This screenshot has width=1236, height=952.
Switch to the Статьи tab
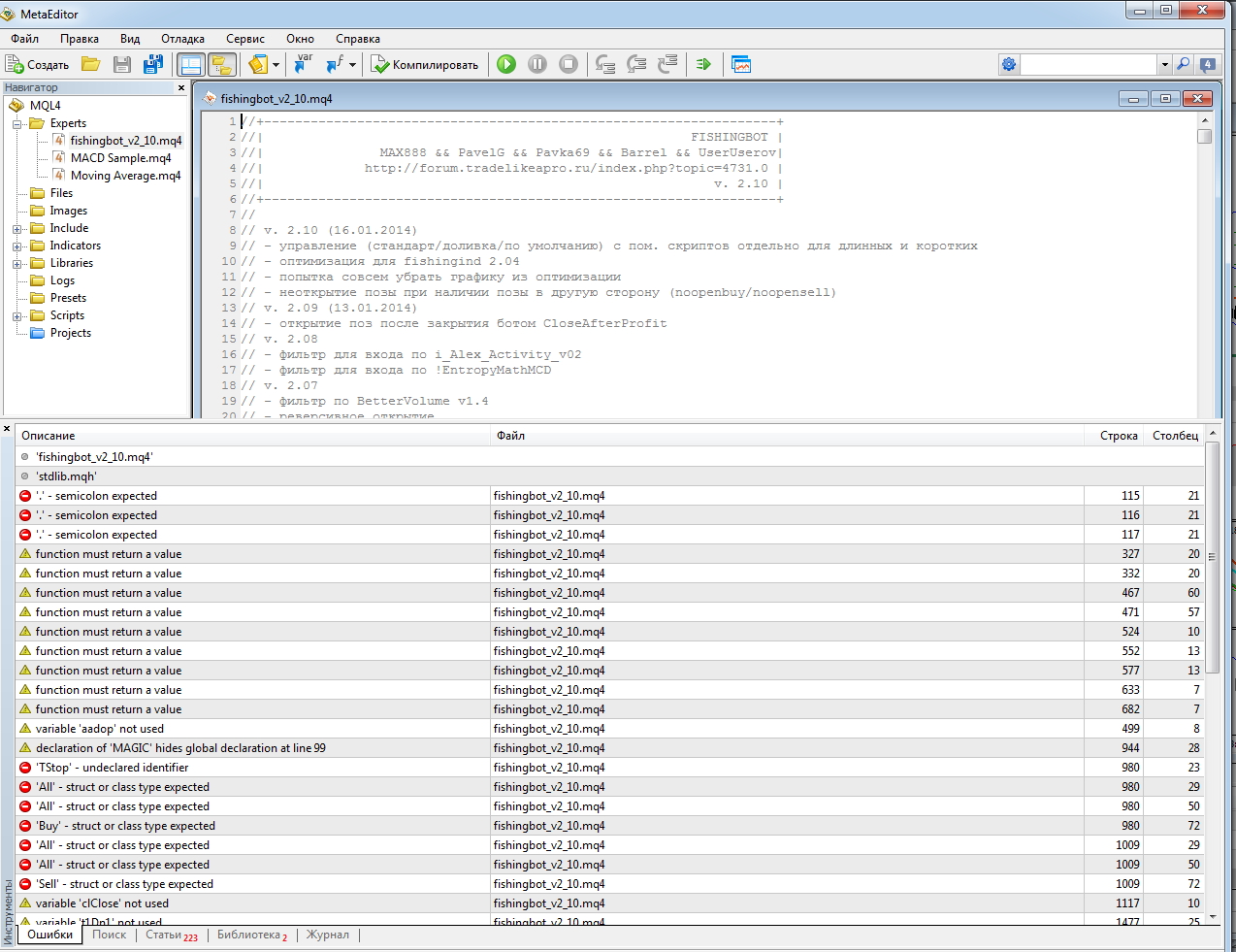[172, 935]
